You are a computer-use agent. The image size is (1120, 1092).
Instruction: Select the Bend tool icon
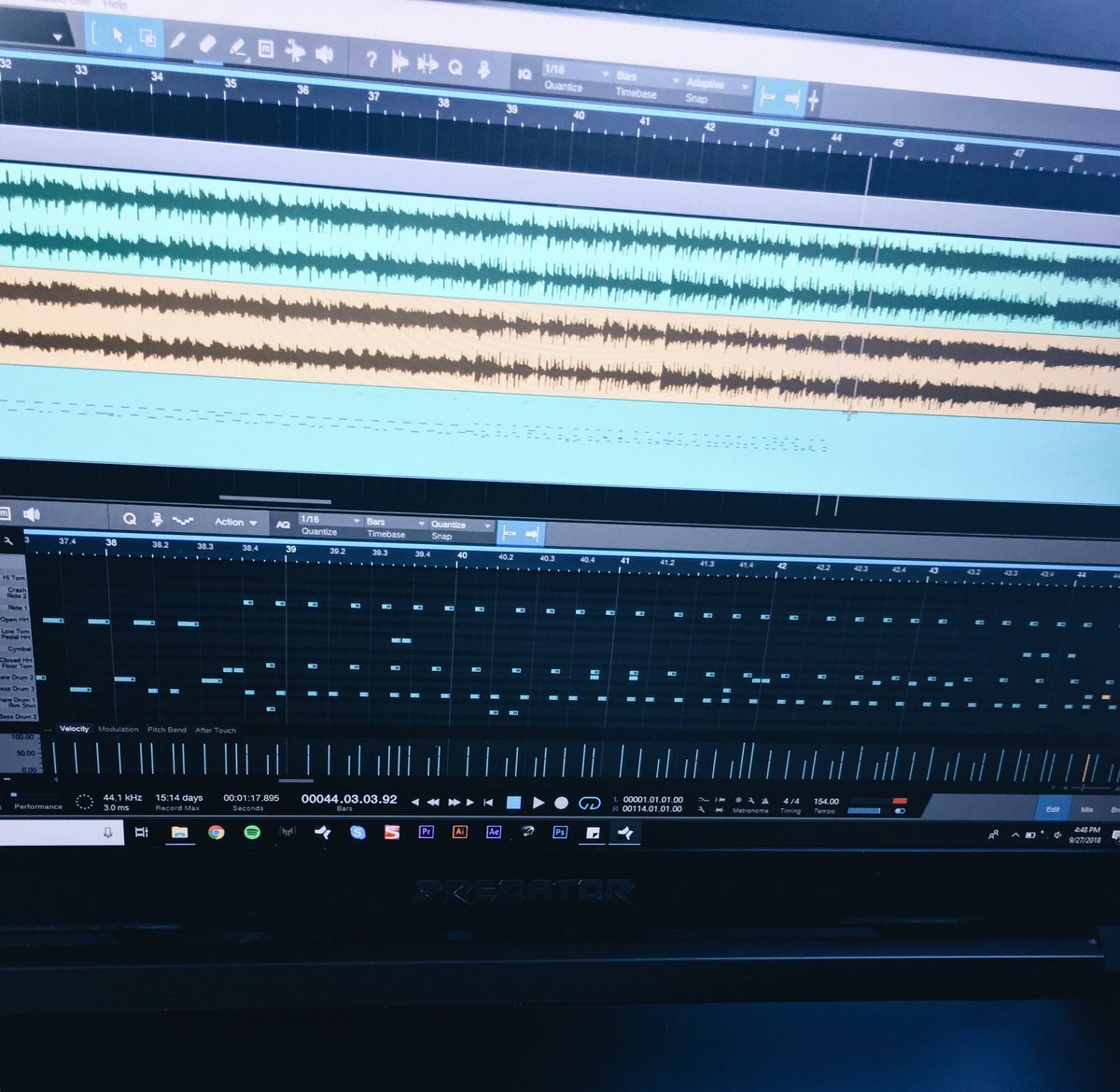(x=294, y=51)
